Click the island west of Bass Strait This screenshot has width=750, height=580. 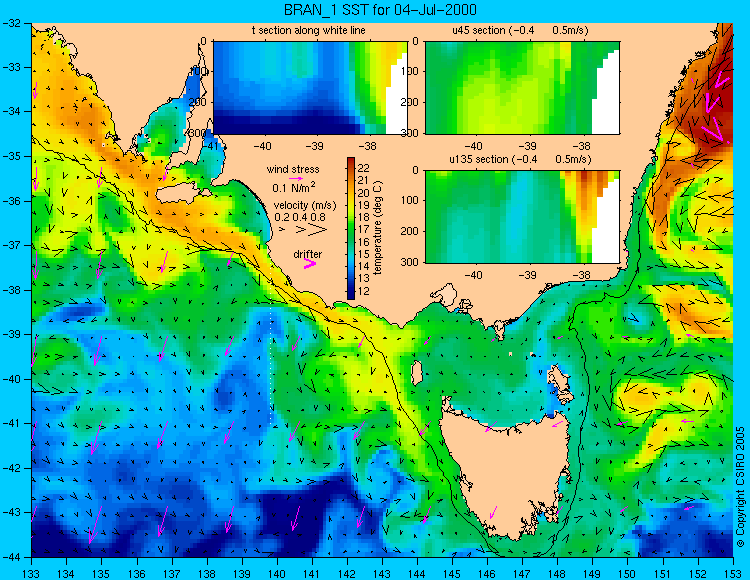coord(417,373)
